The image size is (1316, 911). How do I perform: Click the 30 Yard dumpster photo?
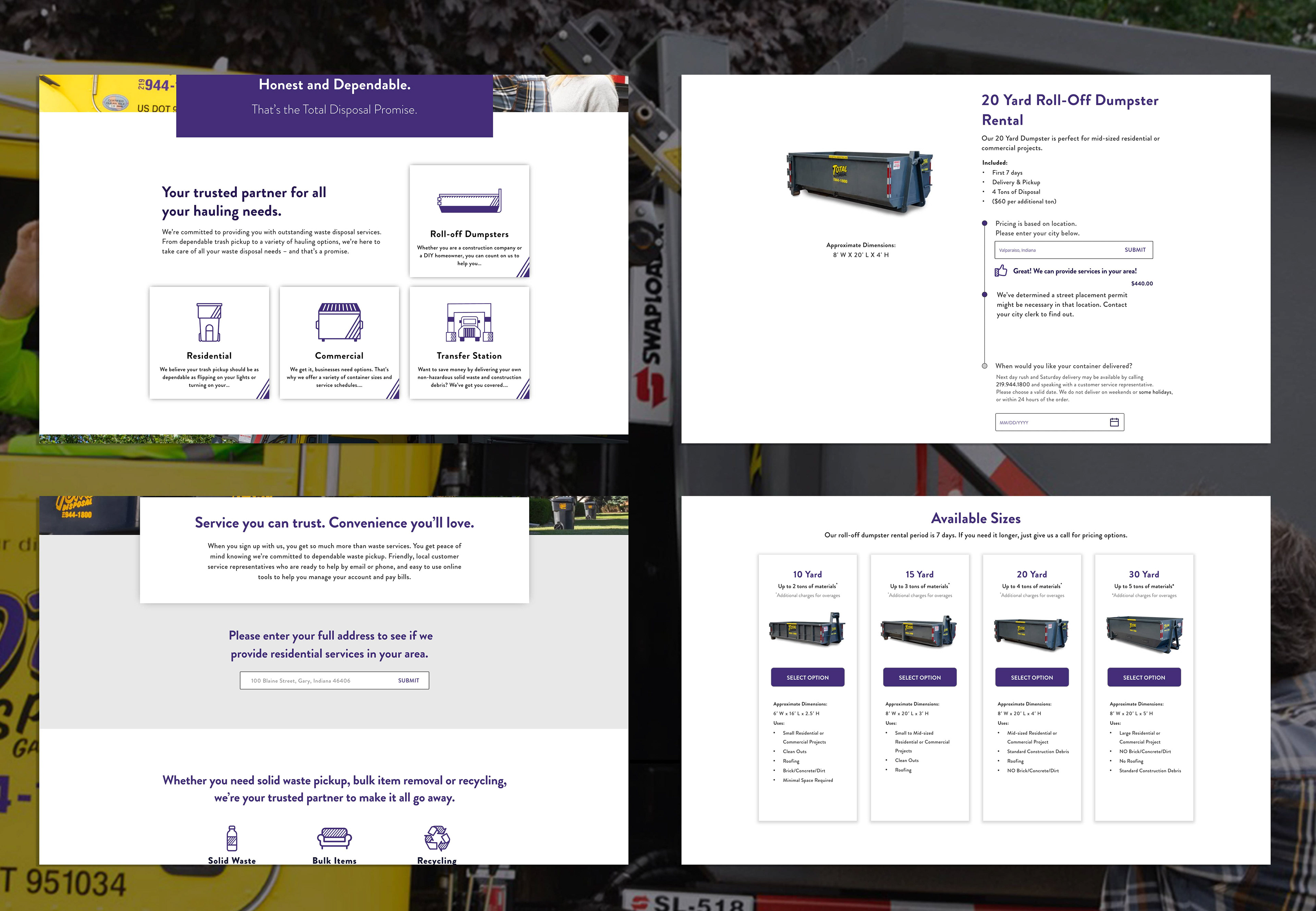[x=1144, y=634]
